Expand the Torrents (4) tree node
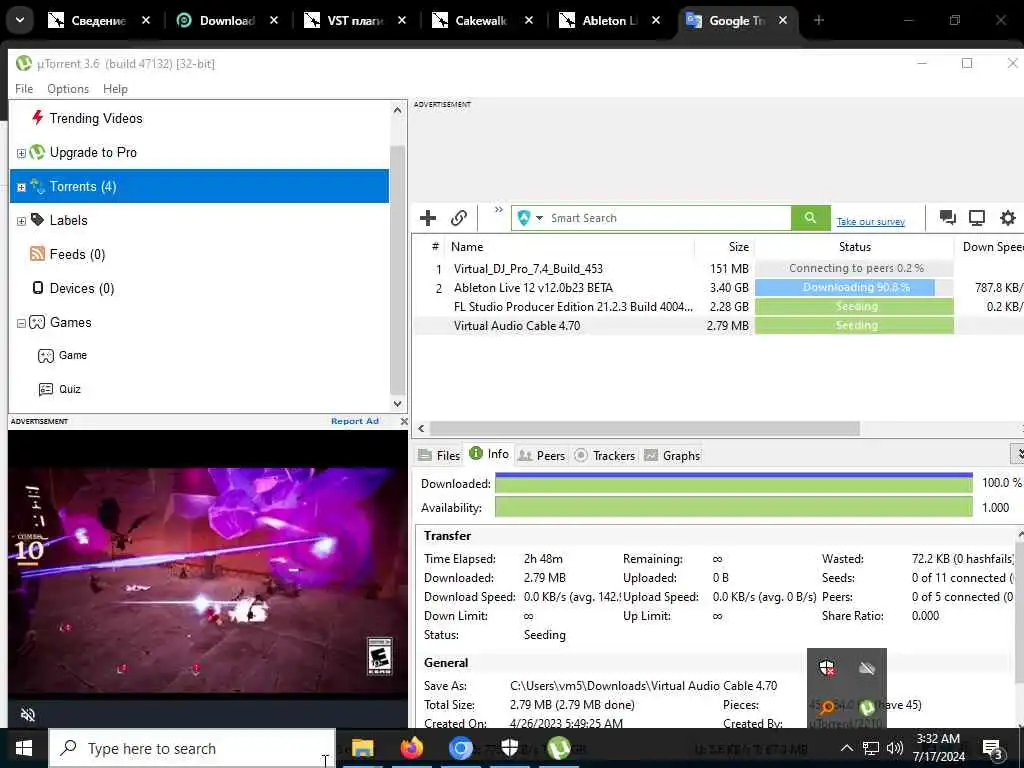The height and width of the screenshot is (768, 1024). click(x=21, y=187)
